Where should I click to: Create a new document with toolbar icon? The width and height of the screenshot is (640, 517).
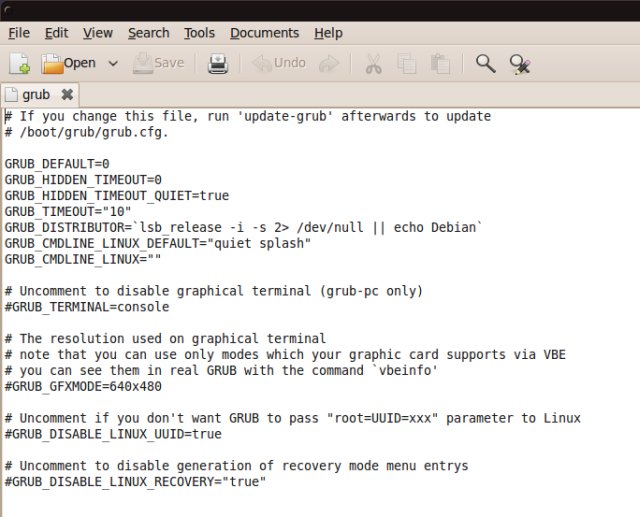click(x=19, y=64)
